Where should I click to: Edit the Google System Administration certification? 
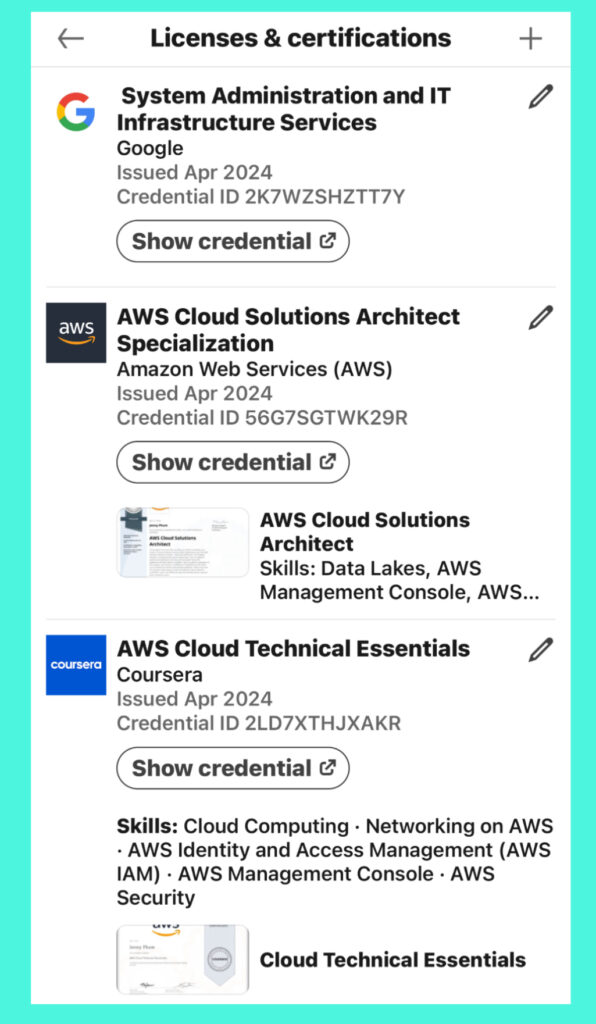pos(541,97)
